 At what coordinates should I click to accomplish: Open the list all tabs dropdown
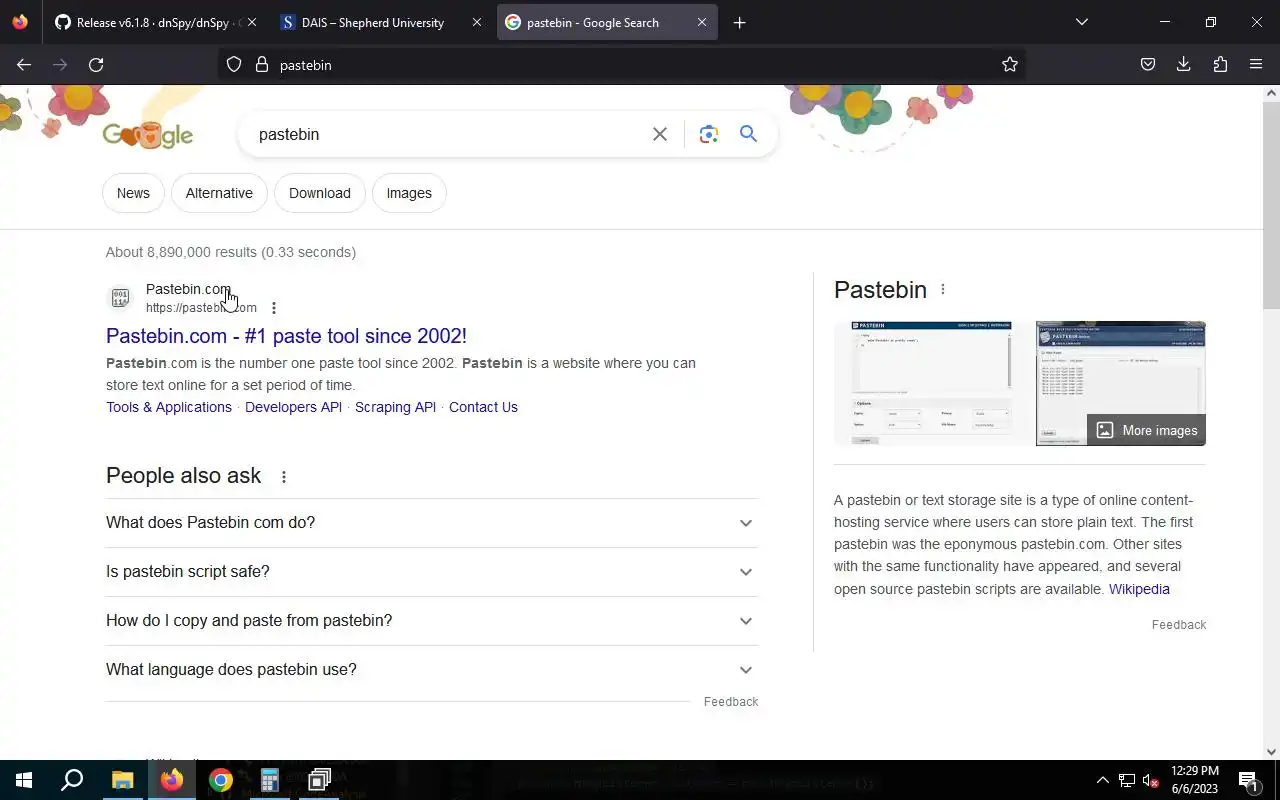[1081, 22]
